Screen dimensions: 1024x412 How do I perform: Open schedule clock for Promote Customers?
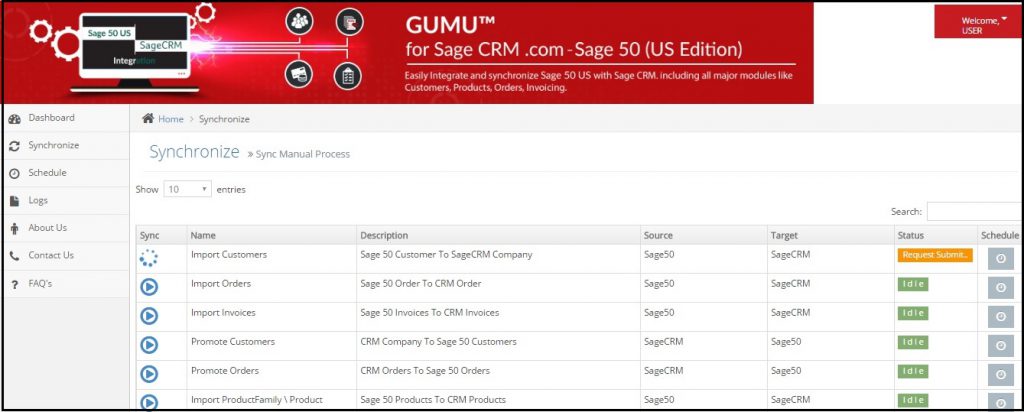coord(1000,345)
